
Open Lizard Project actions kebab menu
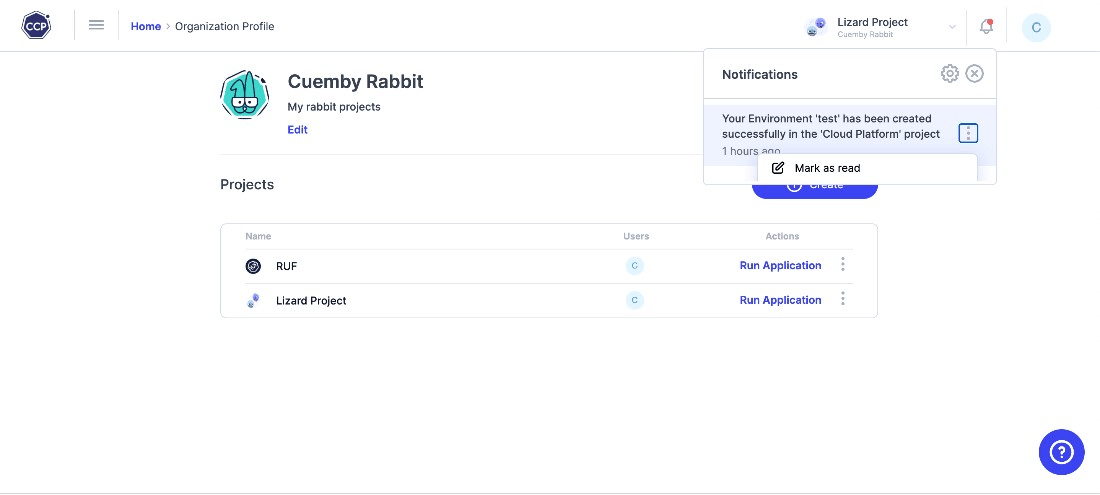[843, 299]
